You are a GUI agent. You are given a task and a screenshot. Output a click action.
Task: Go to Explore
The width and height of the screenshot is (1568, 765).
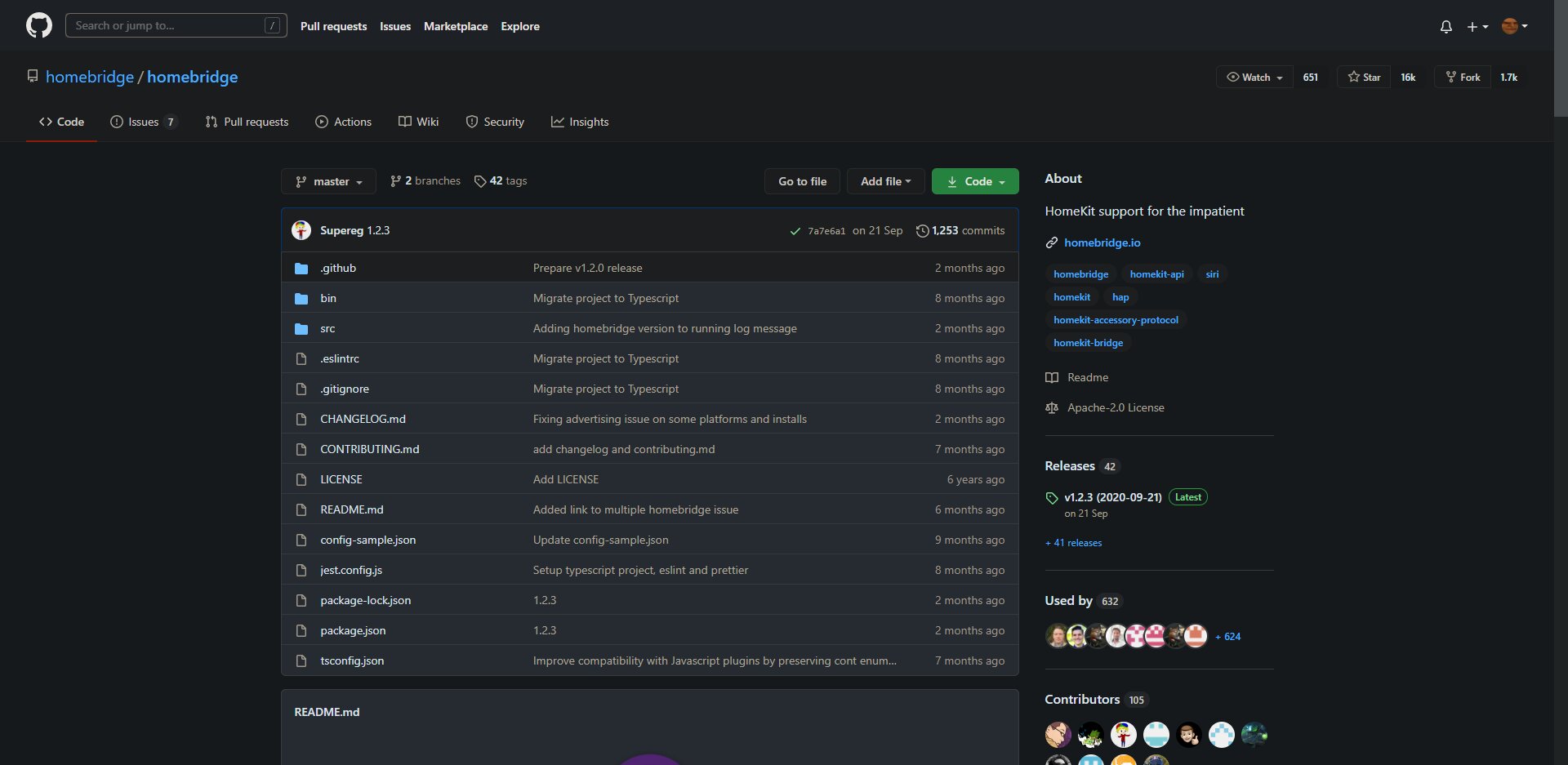(x=520, y=26)
